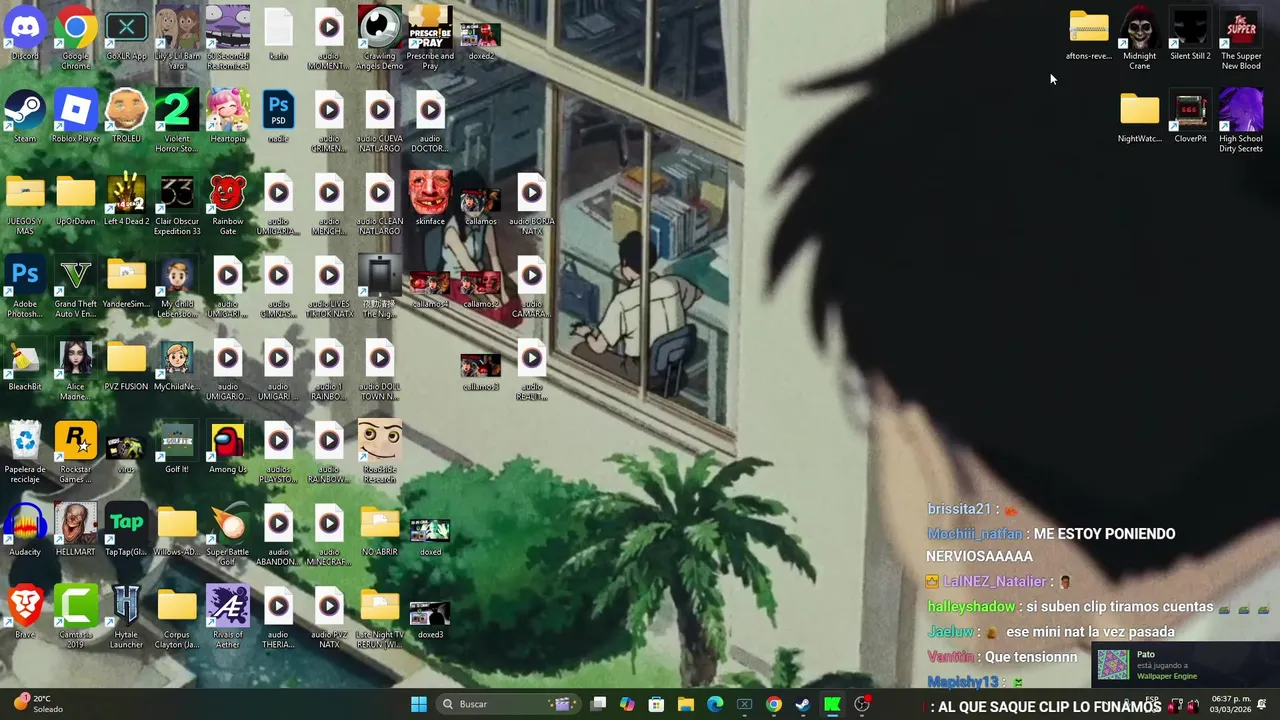Select the Audacity desktop icon
This screenshot has height=720, width=1280.
click(25, 530)
